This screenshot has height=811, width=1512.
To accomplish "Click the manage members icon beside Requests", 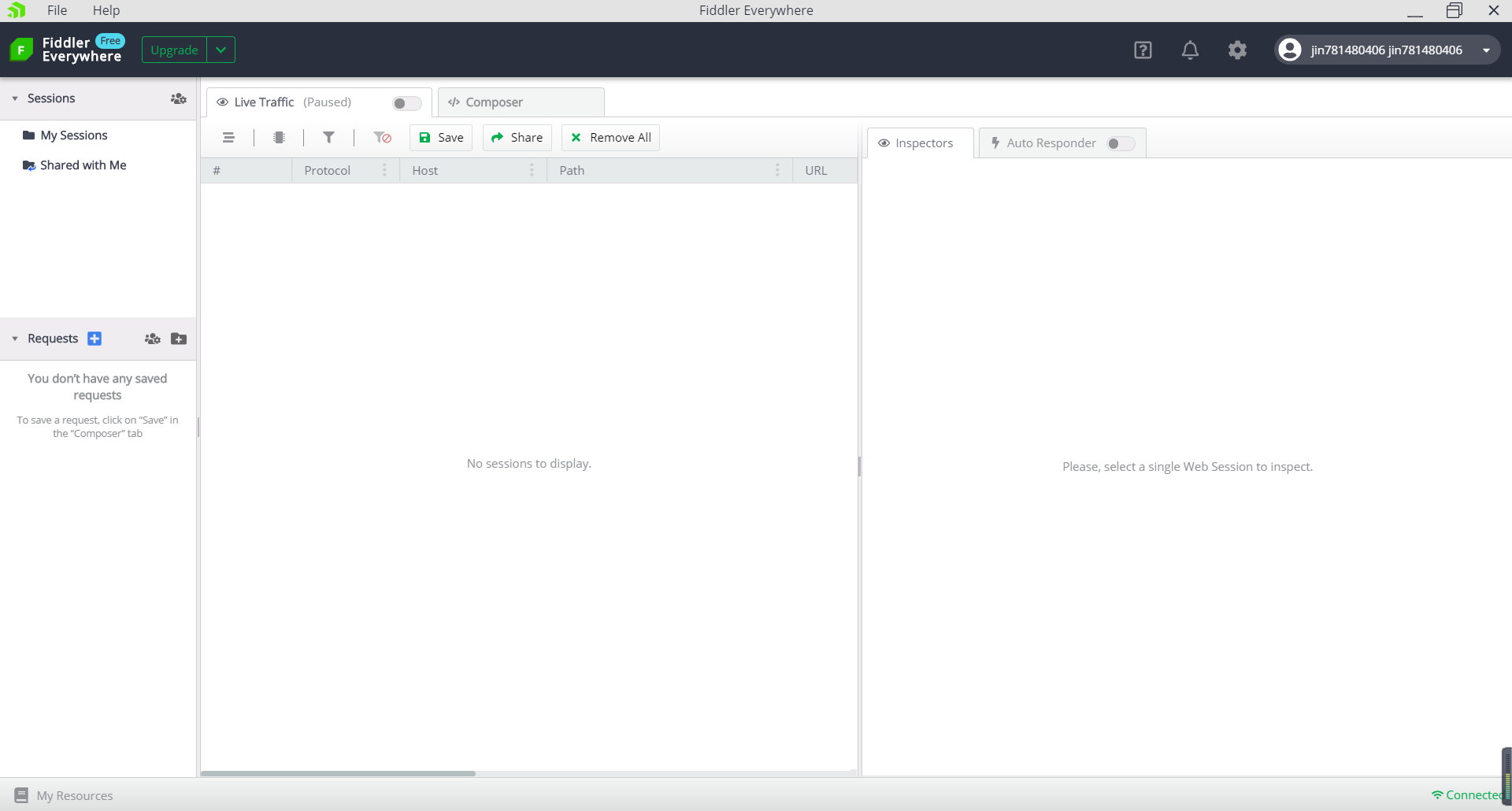I will (x=152, y=339).
